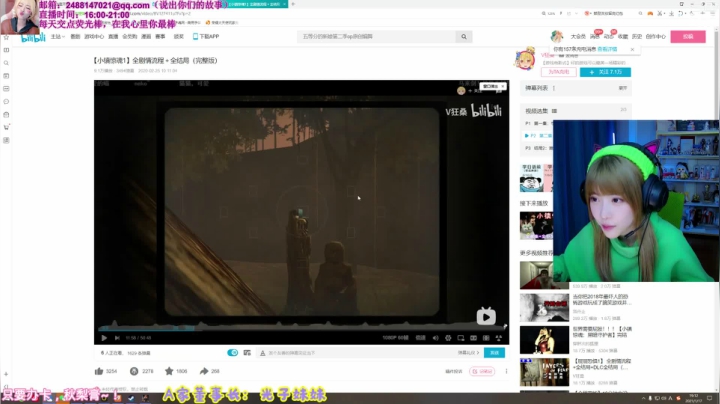Go to bilibili home via logo
Viewport: 720px width, 404px height.
(34, 37)
